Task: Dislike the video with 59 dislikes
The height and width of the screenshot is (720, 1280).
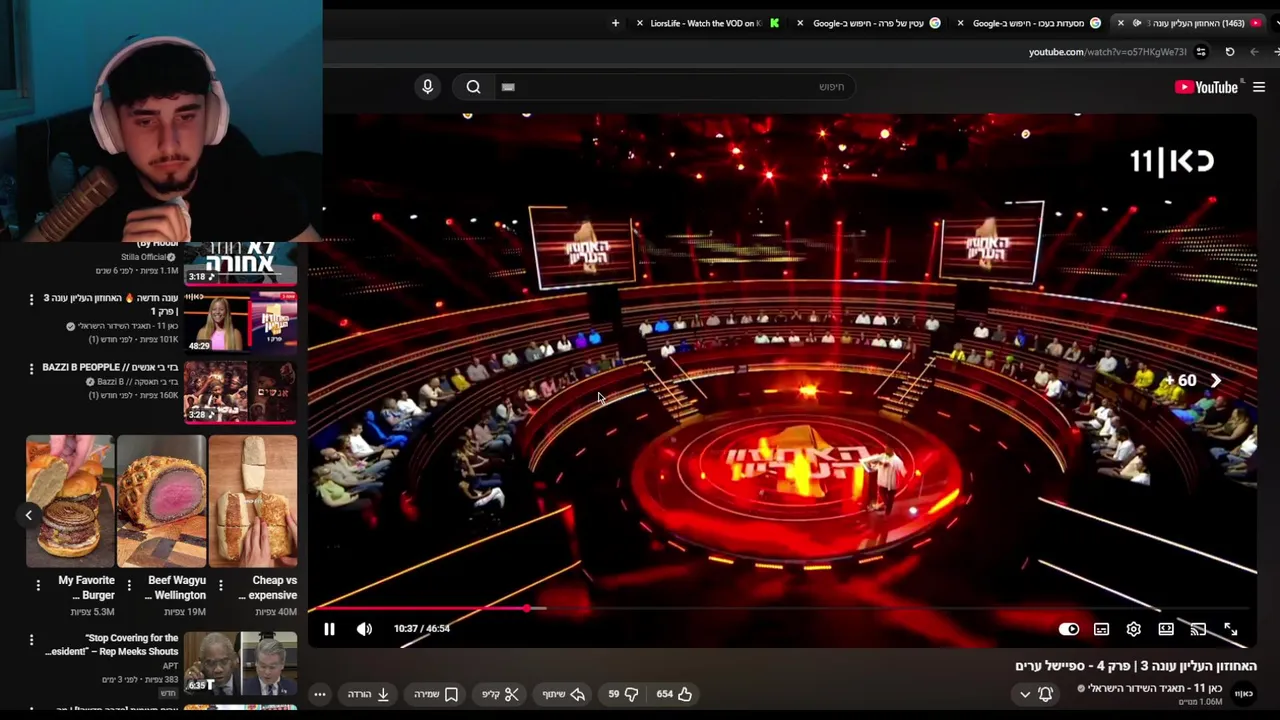Action: coord(623,694)
